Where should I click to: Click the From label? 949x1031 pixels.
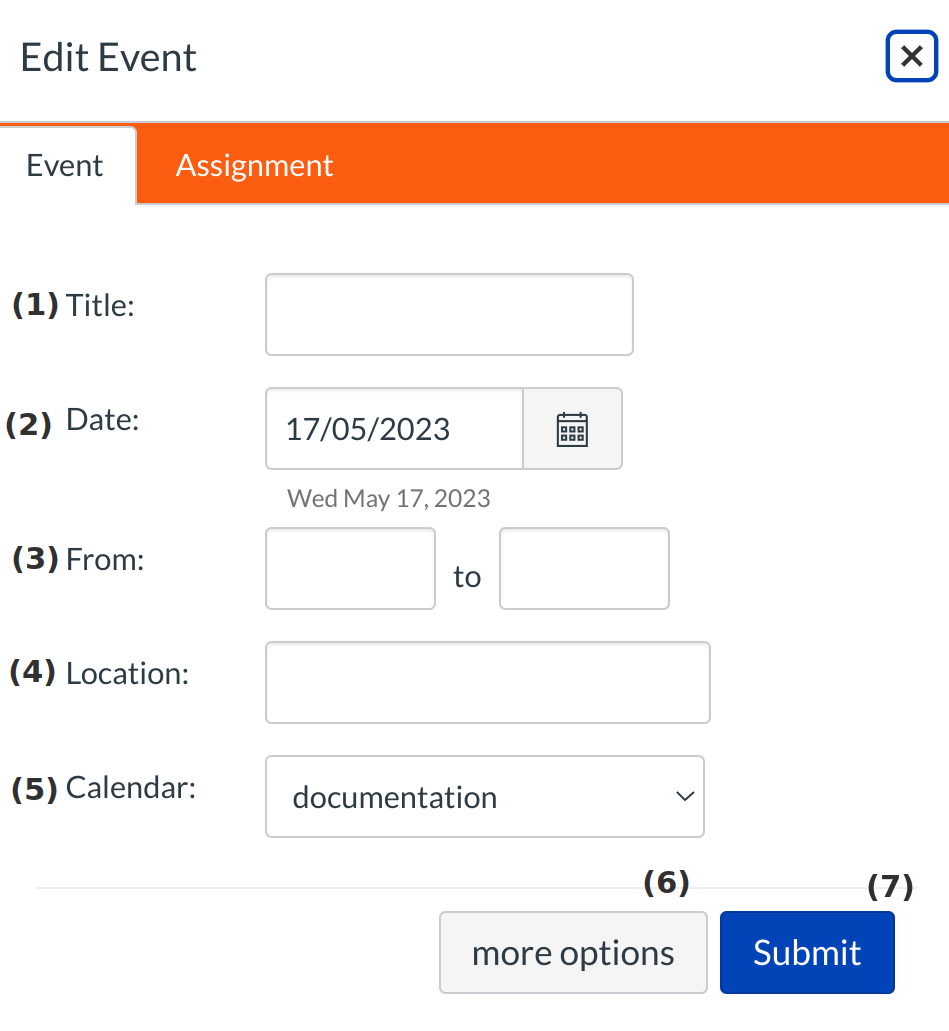pos(105,559)
